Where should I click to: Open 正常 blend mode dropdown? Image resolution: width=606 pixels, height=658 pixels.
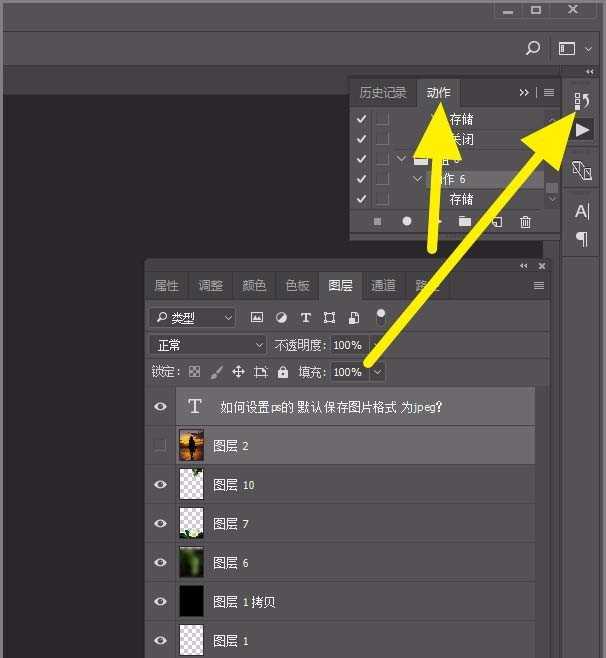click(208, 345)
